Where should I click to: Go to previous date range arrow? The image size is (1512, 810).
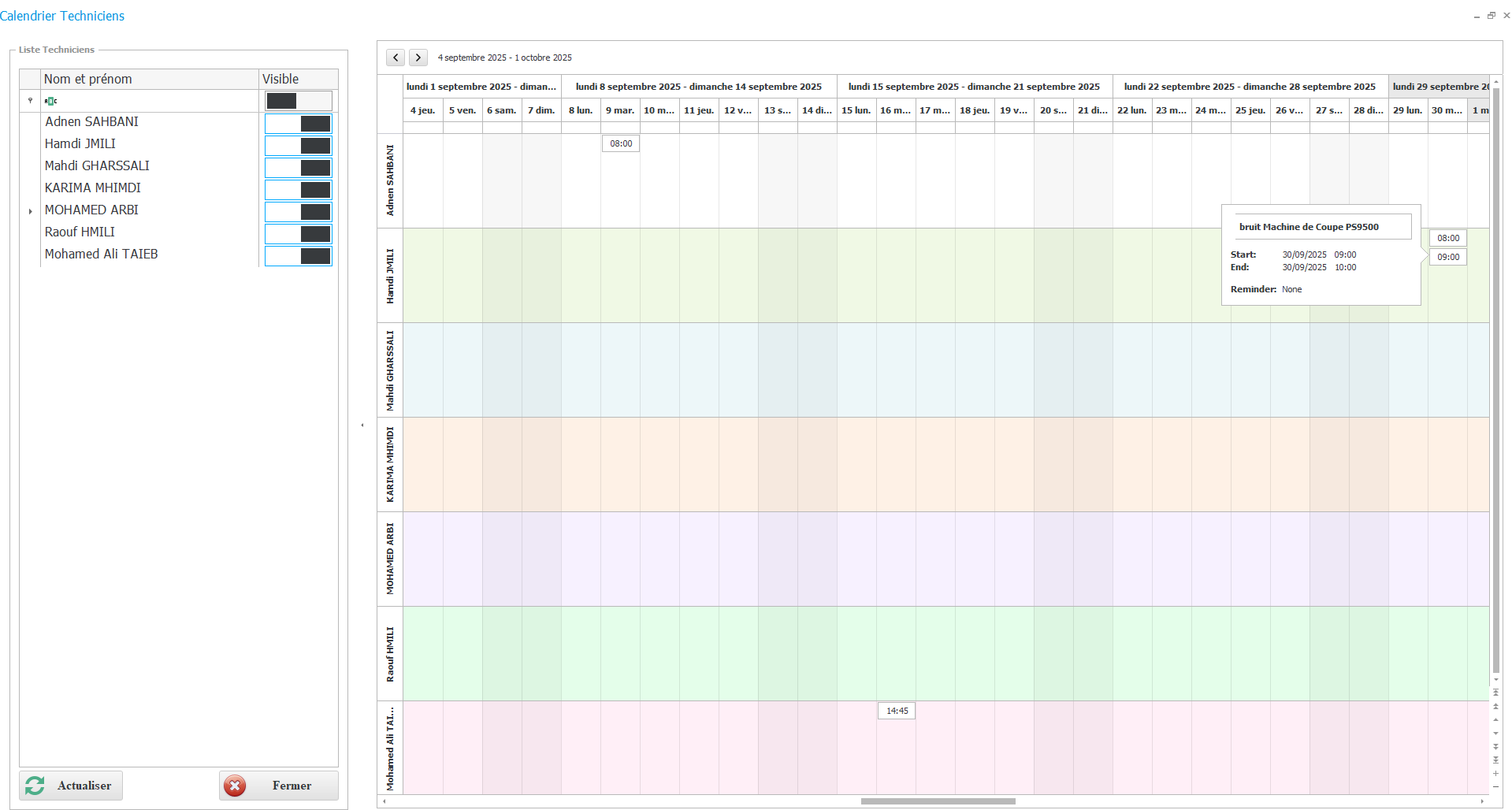396,58
